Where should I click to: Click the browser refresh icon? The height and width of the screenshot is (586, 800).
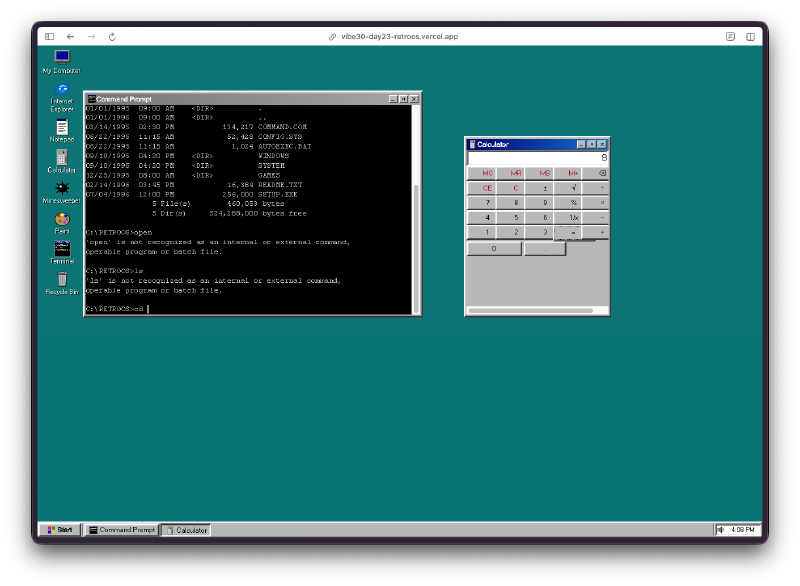(x=110, y=35)
